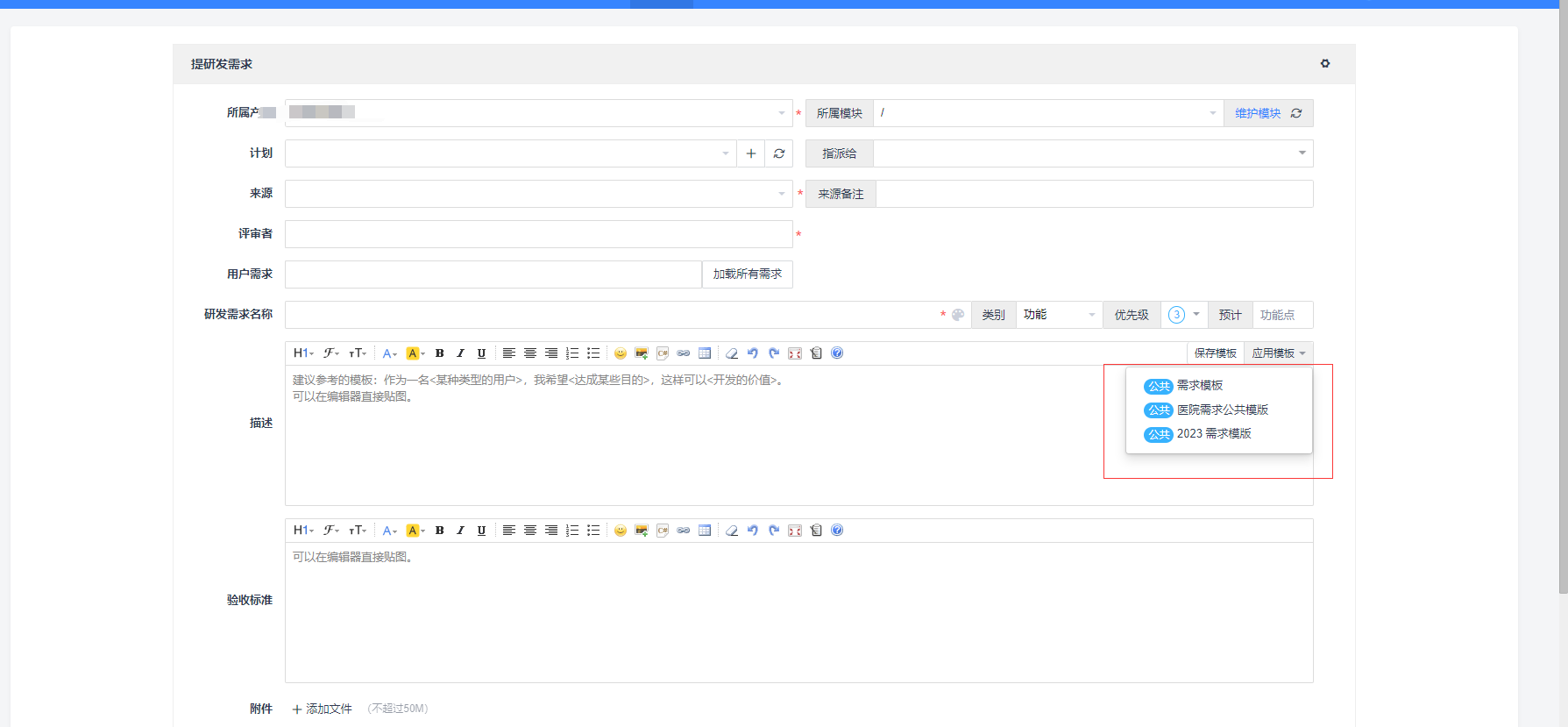
Task: Click the 加载所有需求 button
Action: point(748,274)
